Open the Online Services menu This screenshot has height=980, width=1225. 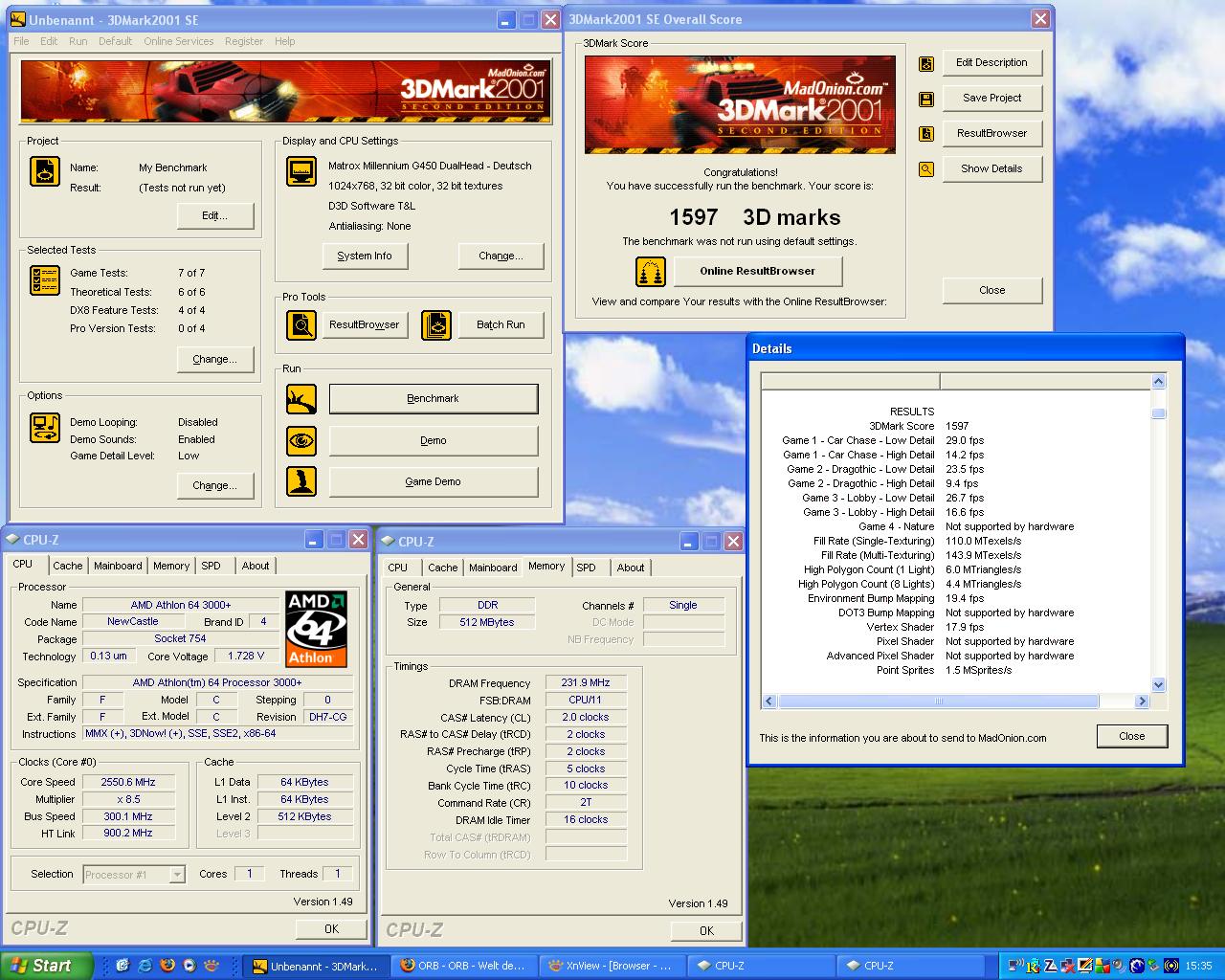[x=179, y=41]
